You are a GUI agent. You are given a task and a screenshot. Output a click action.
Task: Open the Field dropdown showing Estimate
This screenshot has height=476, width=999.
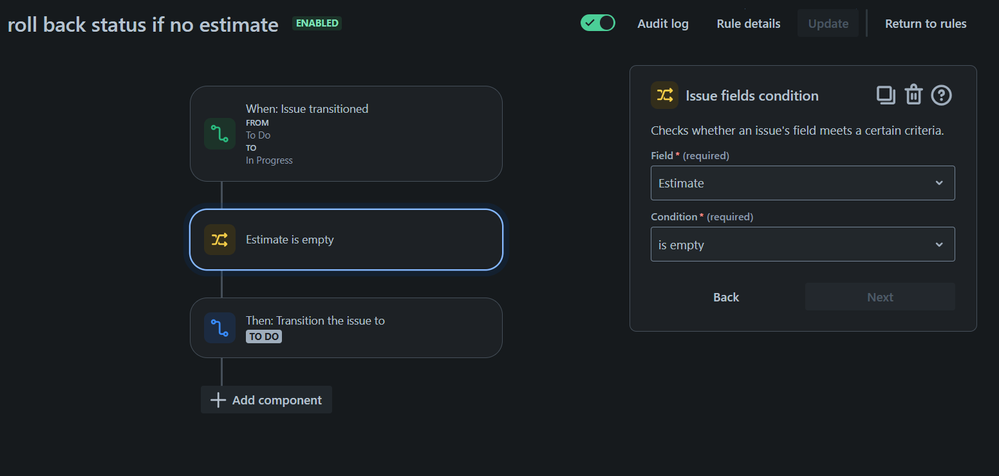802,183
